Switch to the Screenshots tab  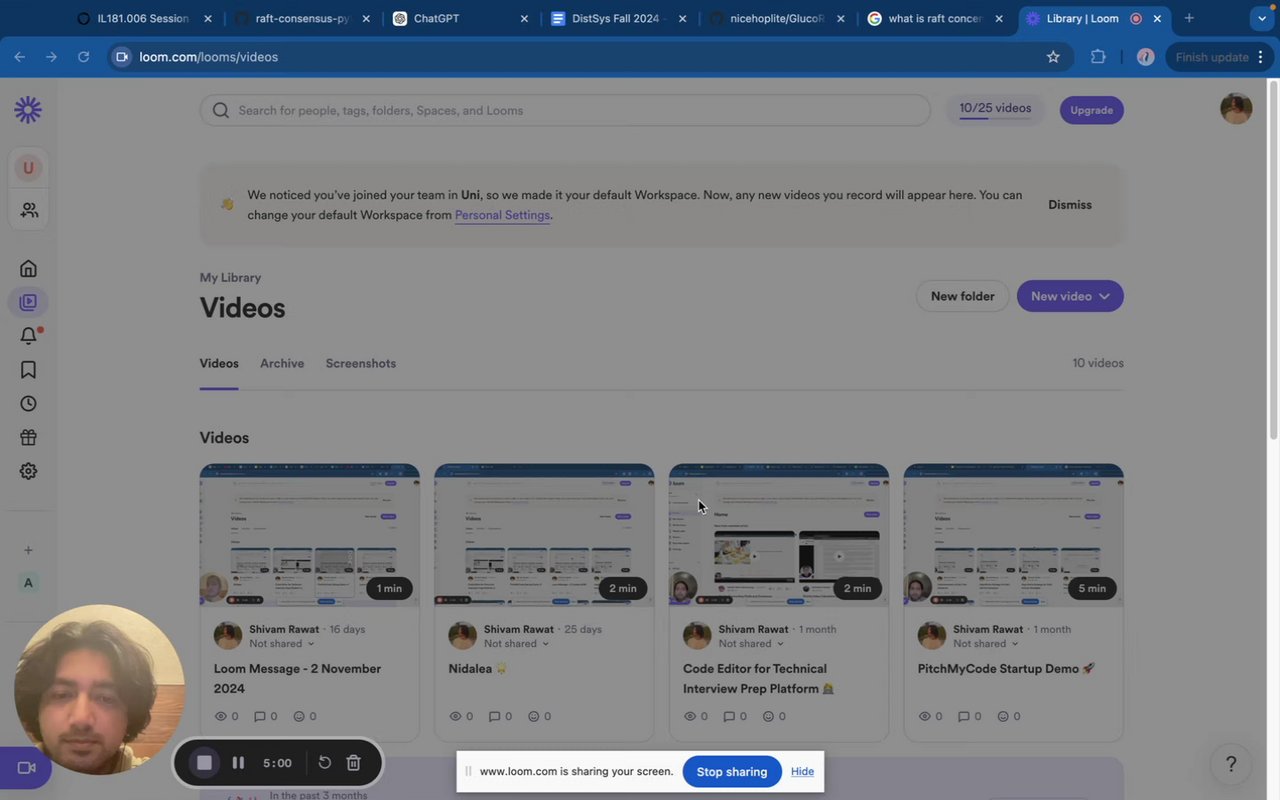point(361,363)
